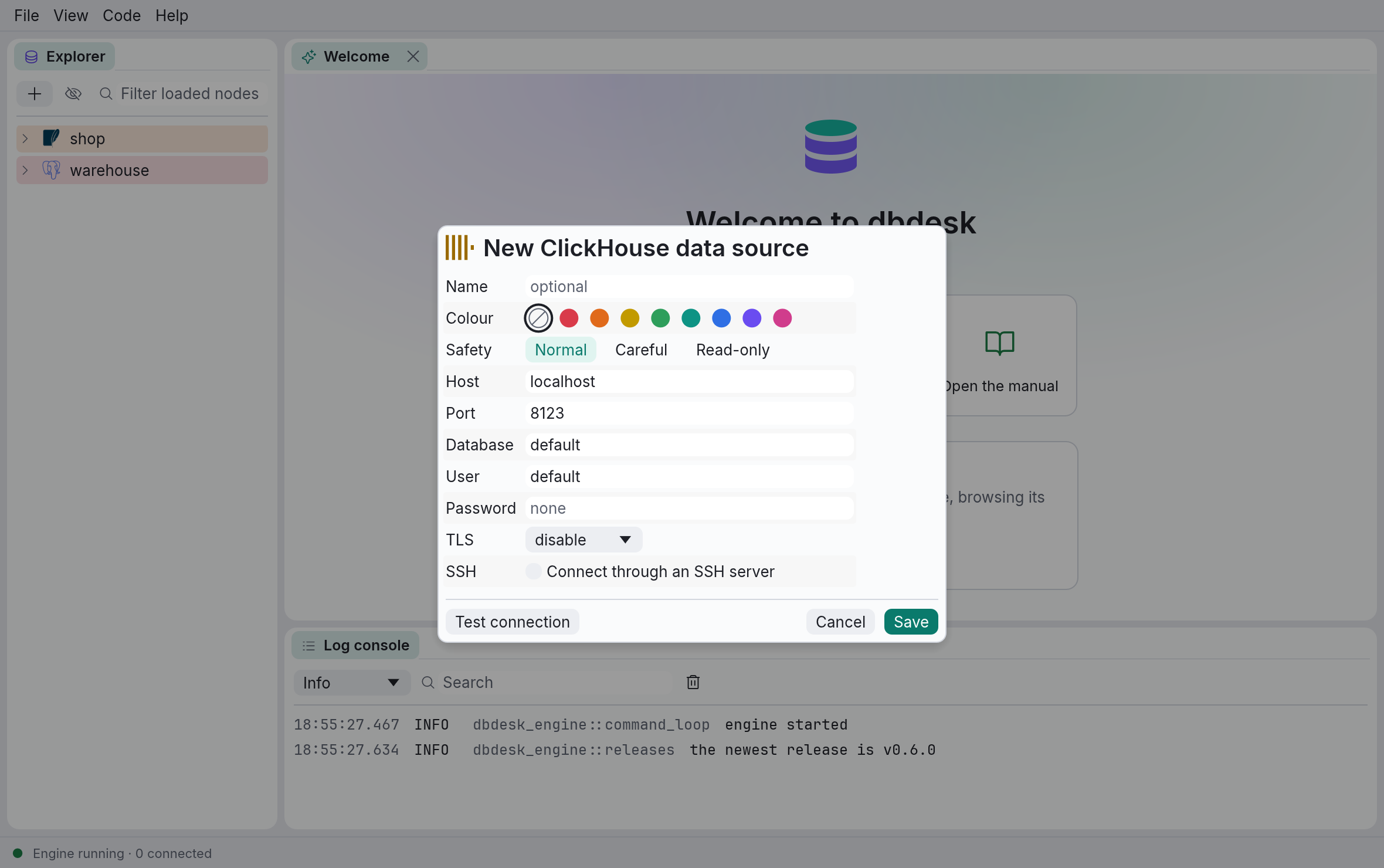Expand the shop tree node
The image size is (1384, 868).
(x=25, y=138)
